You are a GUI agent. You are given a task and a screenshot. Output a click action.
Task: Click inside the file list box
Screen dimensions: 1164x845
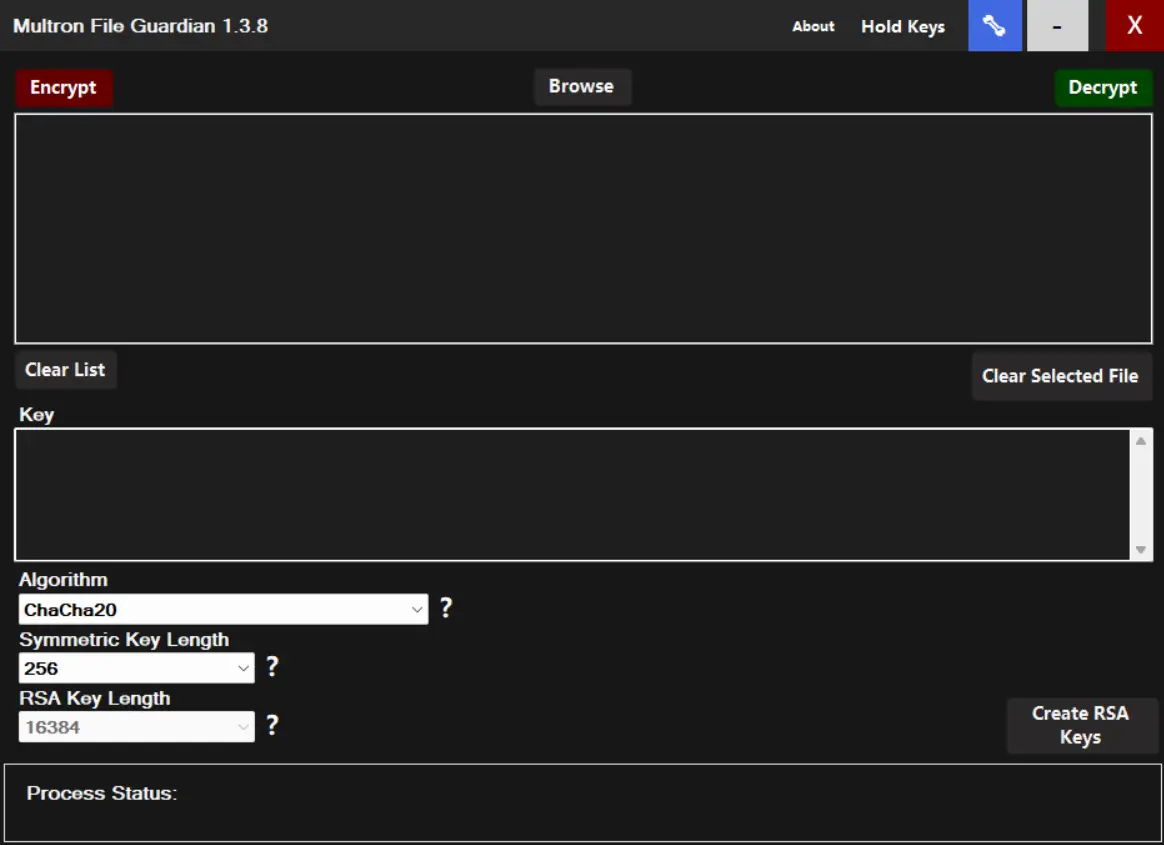tap(583, 229)
